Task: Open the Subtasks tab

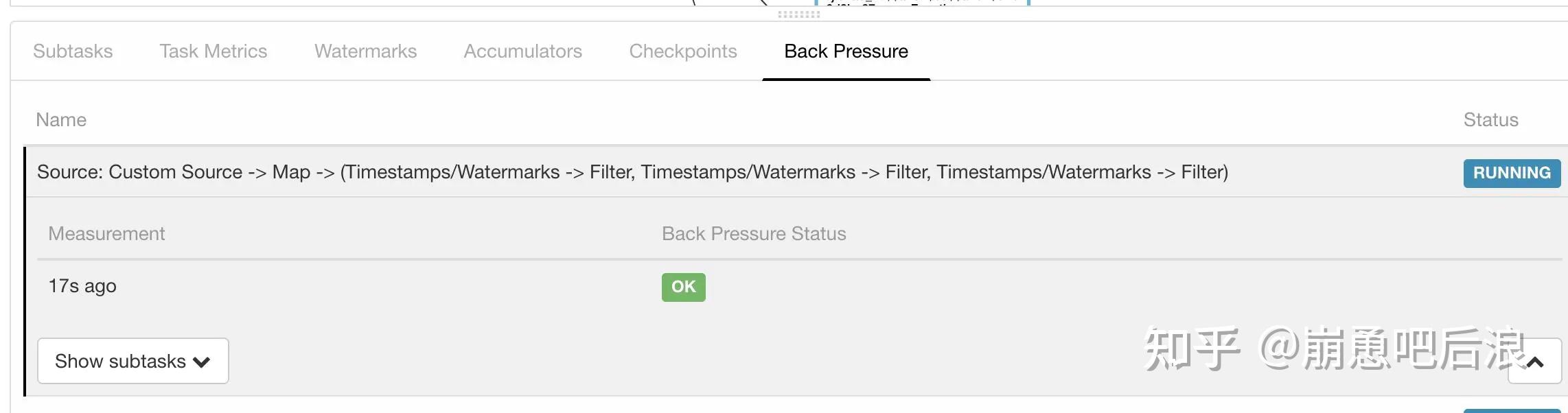Action: 73,51
